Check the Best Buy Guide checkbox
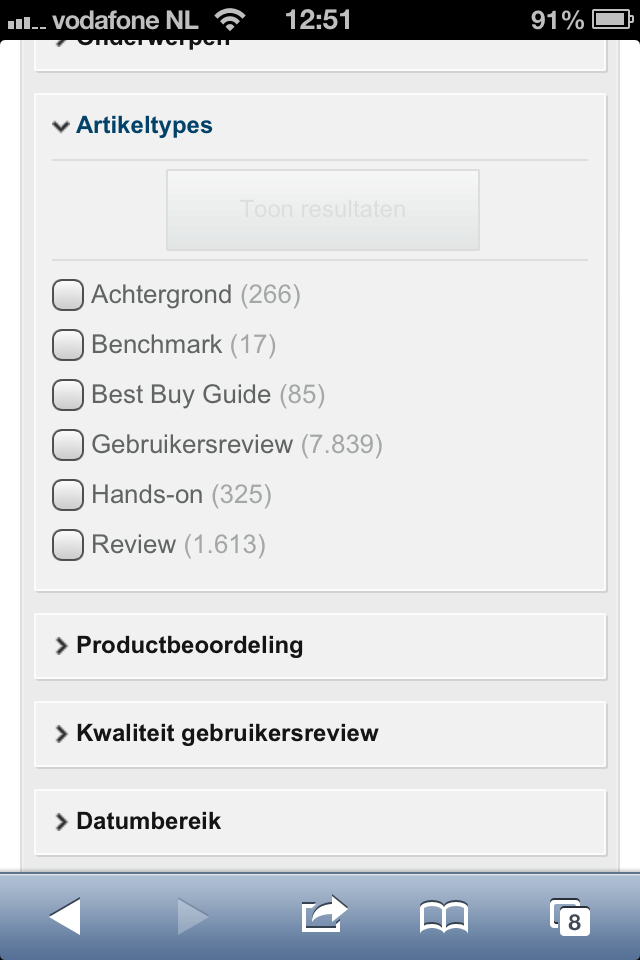 coord(68,395)
